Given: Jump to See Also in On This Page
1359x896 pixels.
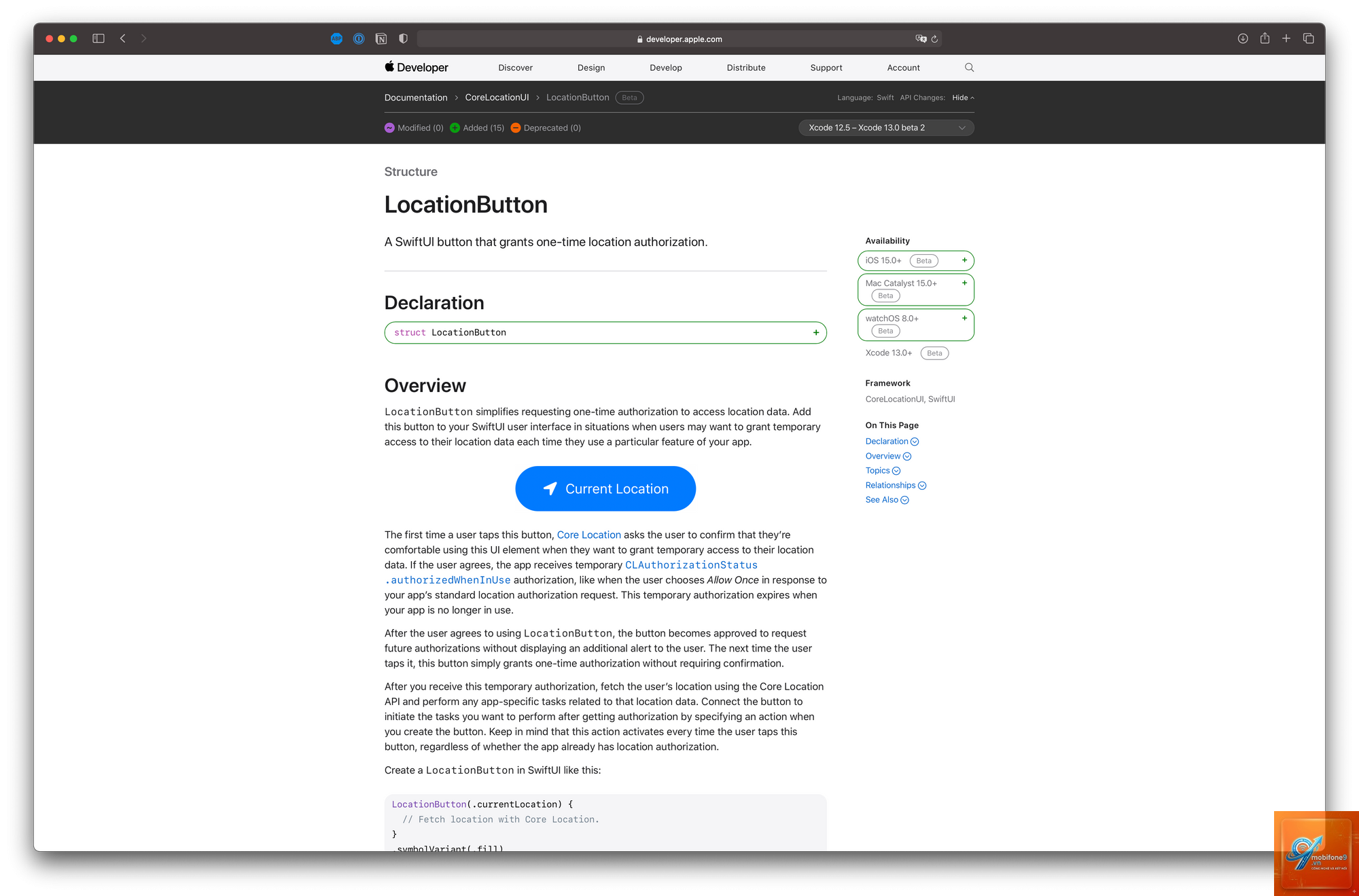Looking at the screenshot, I should [887, 500].
